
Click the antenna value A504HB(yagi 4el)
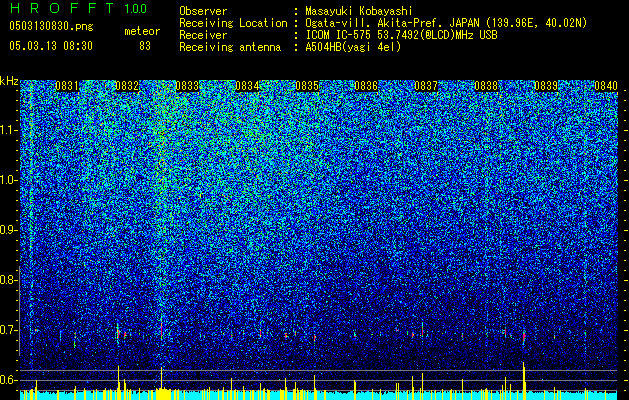353,47
